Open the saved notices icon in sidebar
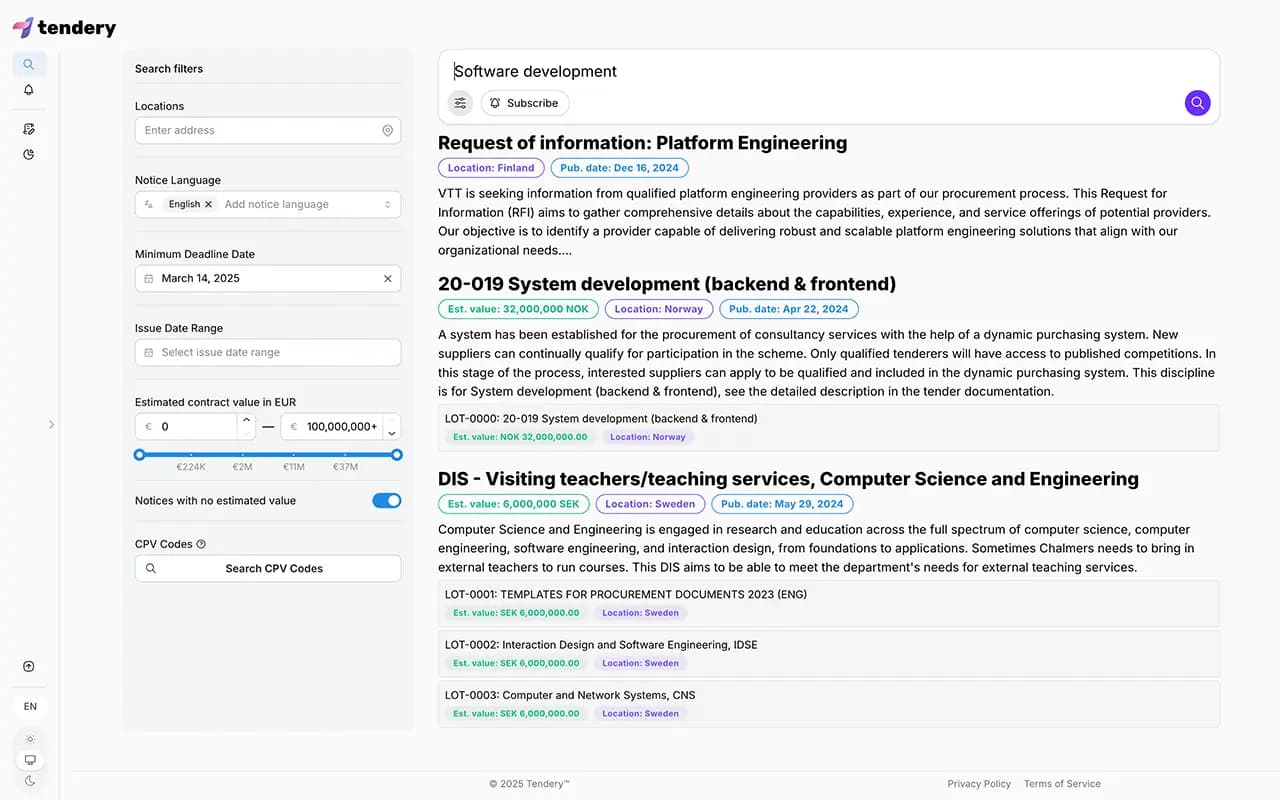Viewport: 1280px width, 800px height. coord(29,128)
